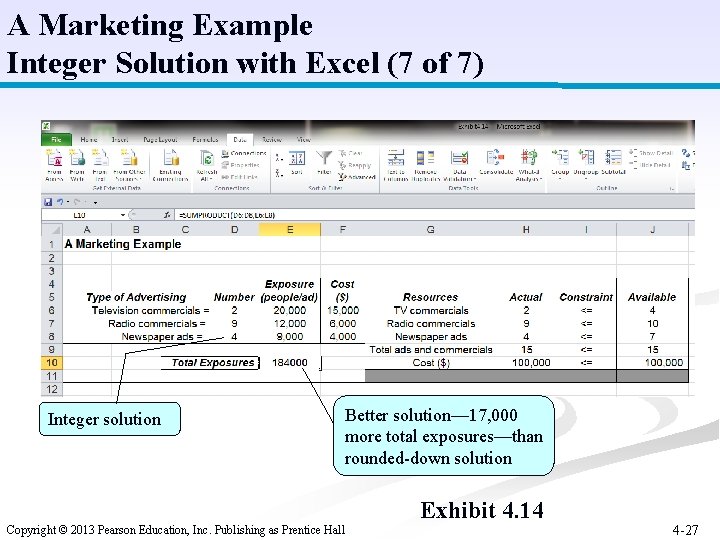Click the Connections button in ribbon
Screen dimensions: 720x540
point(244,153)
